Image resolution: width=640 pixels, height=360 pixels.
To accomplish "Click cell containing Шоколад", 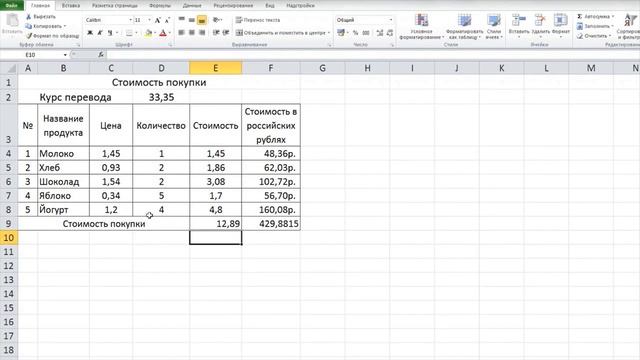I will coord(63,182).
